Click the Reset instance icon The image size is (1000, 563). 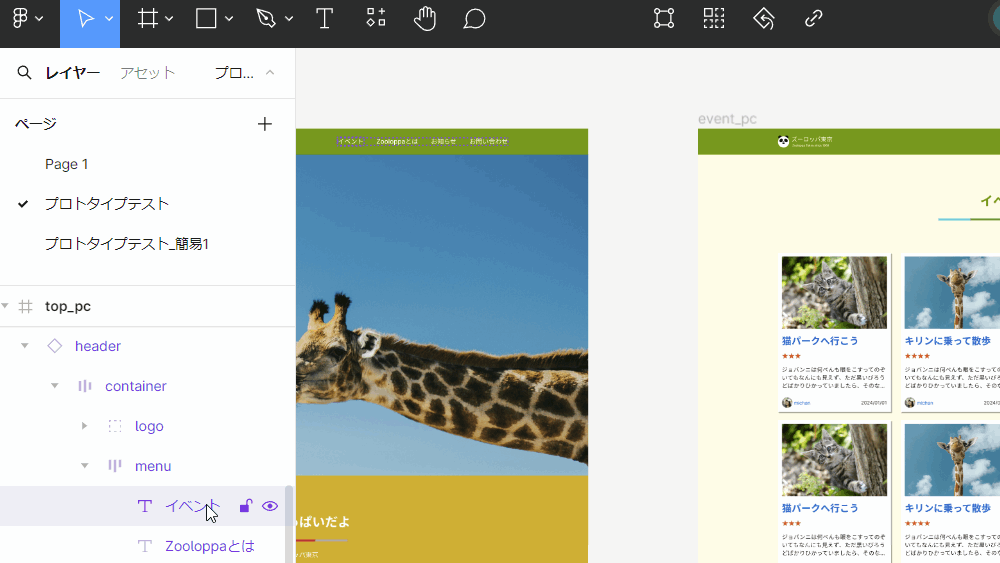click(x=763, y=18)
